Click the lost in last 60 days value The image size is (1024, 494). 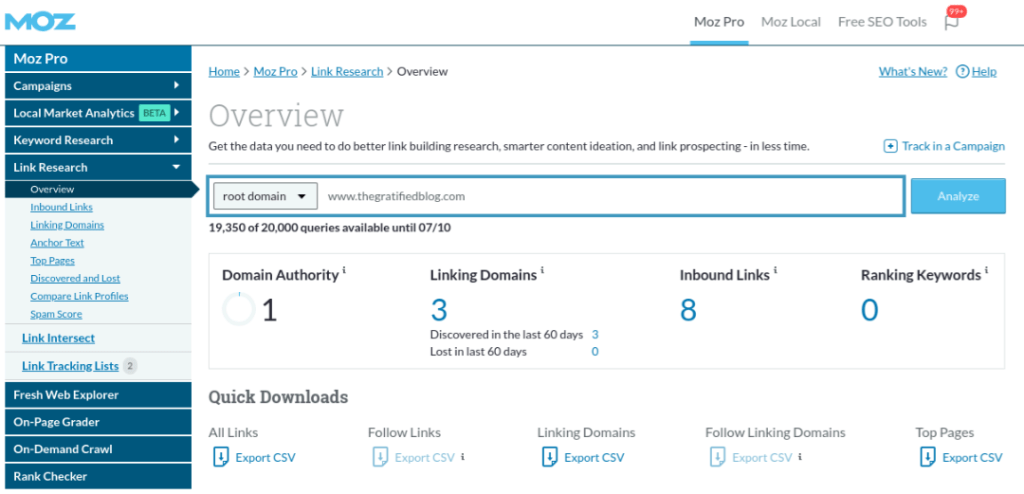click(595, 352)
